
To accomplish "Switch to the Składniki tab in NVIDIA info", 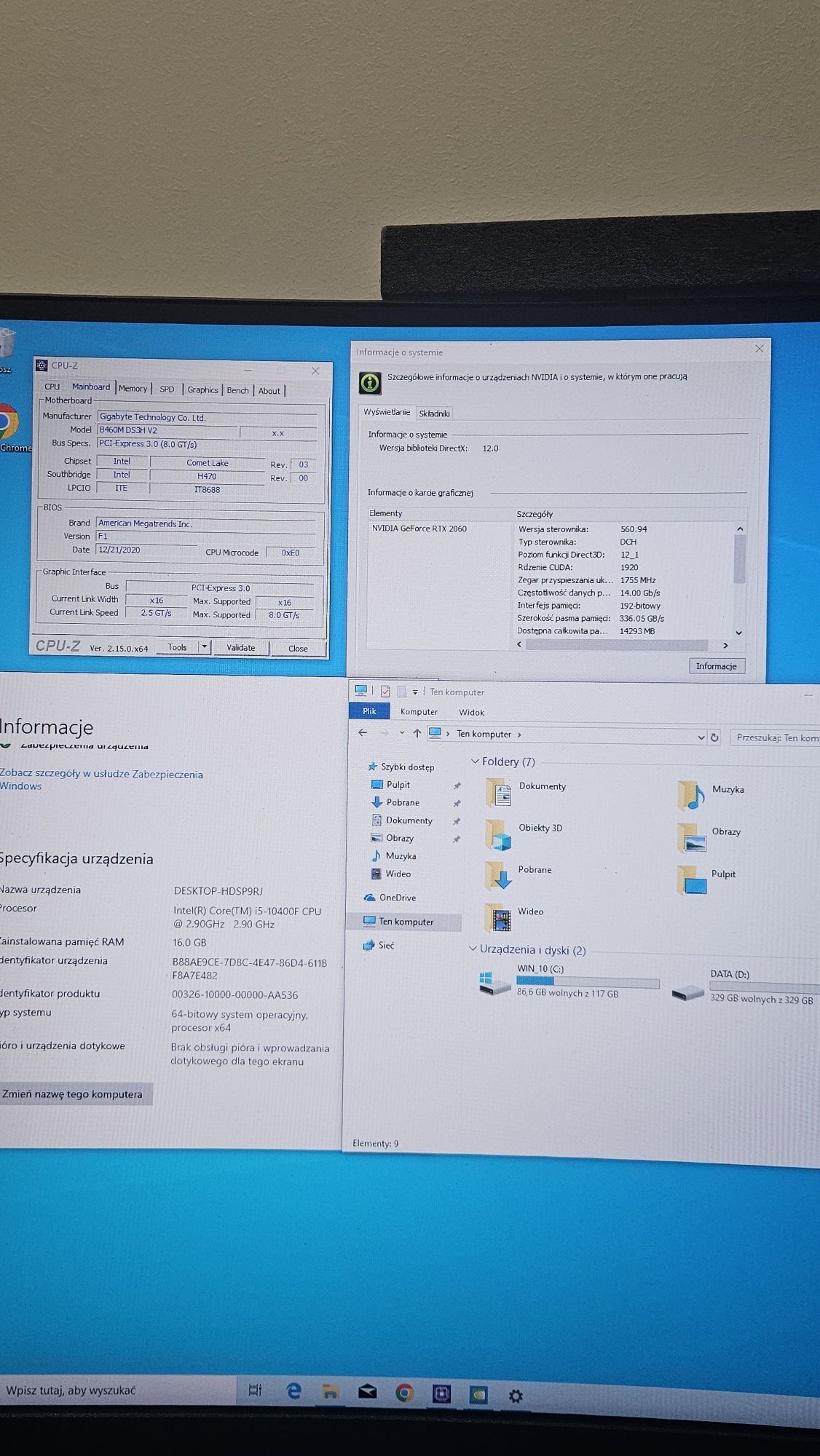I will click(434, 414).
